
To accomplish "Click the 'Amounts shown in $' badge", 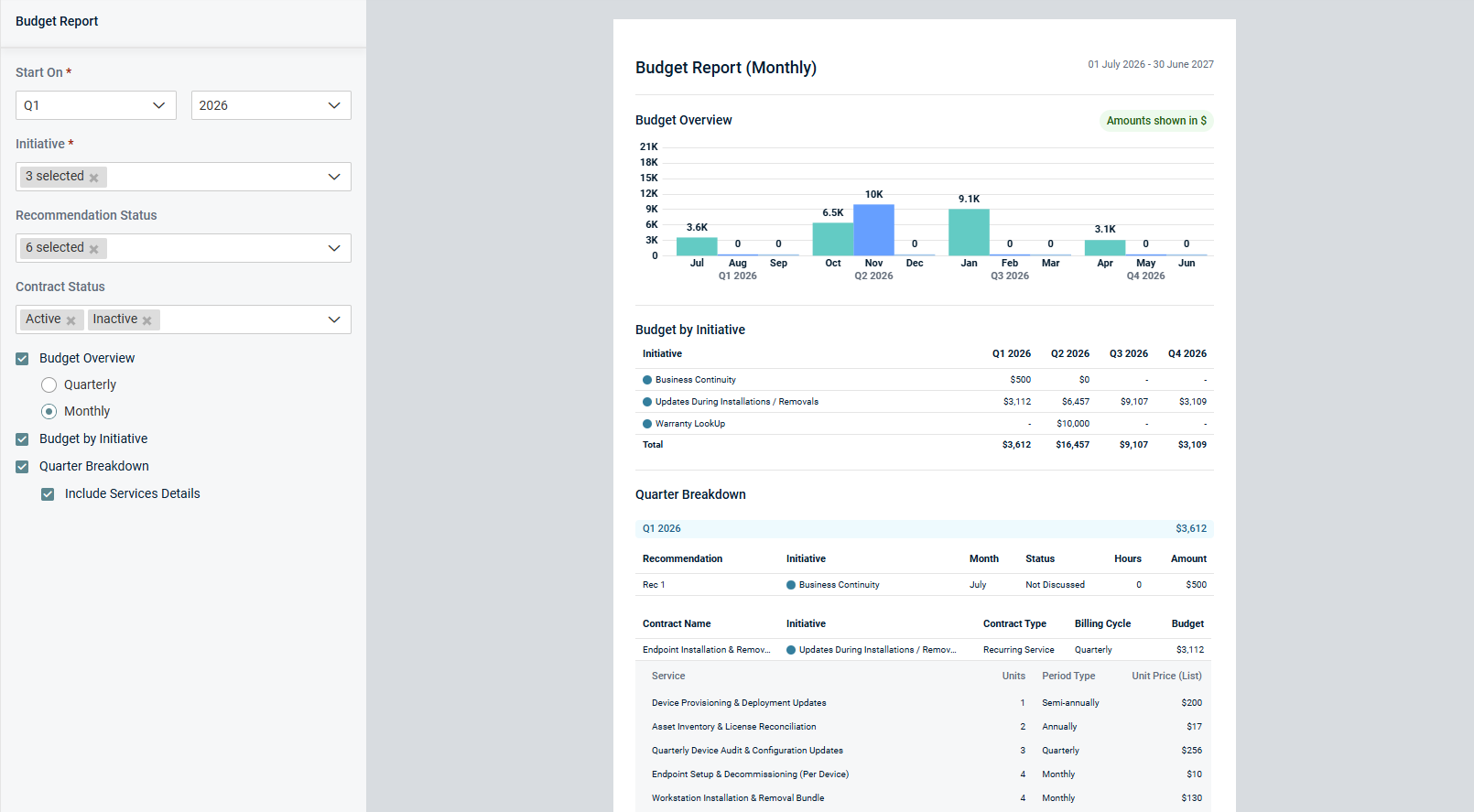I will (1155, 121).
